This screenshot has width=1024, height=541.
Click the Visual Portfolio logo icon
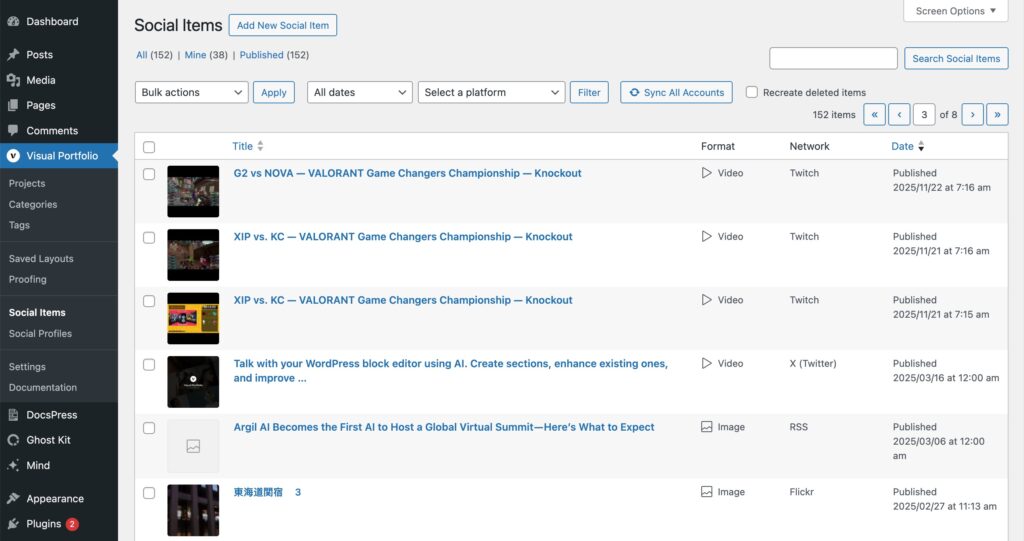click(x=13, y=156)
